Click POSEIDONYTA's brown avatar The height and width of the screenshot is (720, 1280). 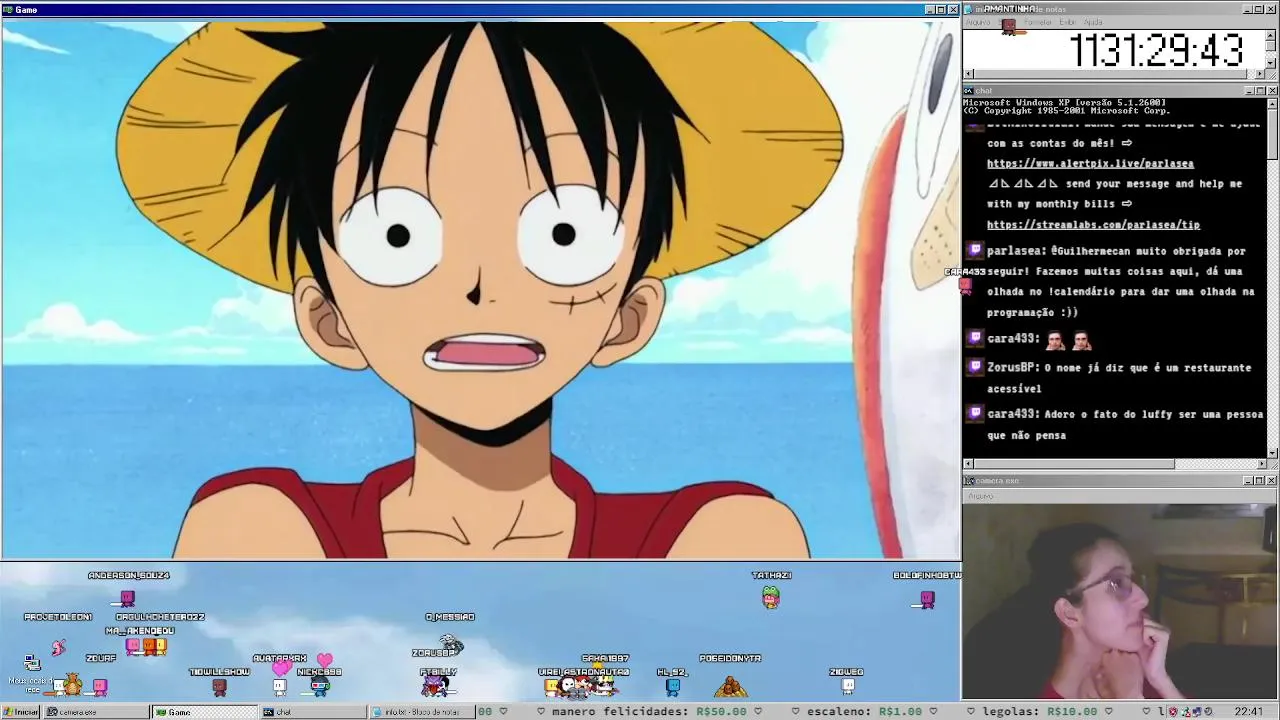[x=731, y=686]
